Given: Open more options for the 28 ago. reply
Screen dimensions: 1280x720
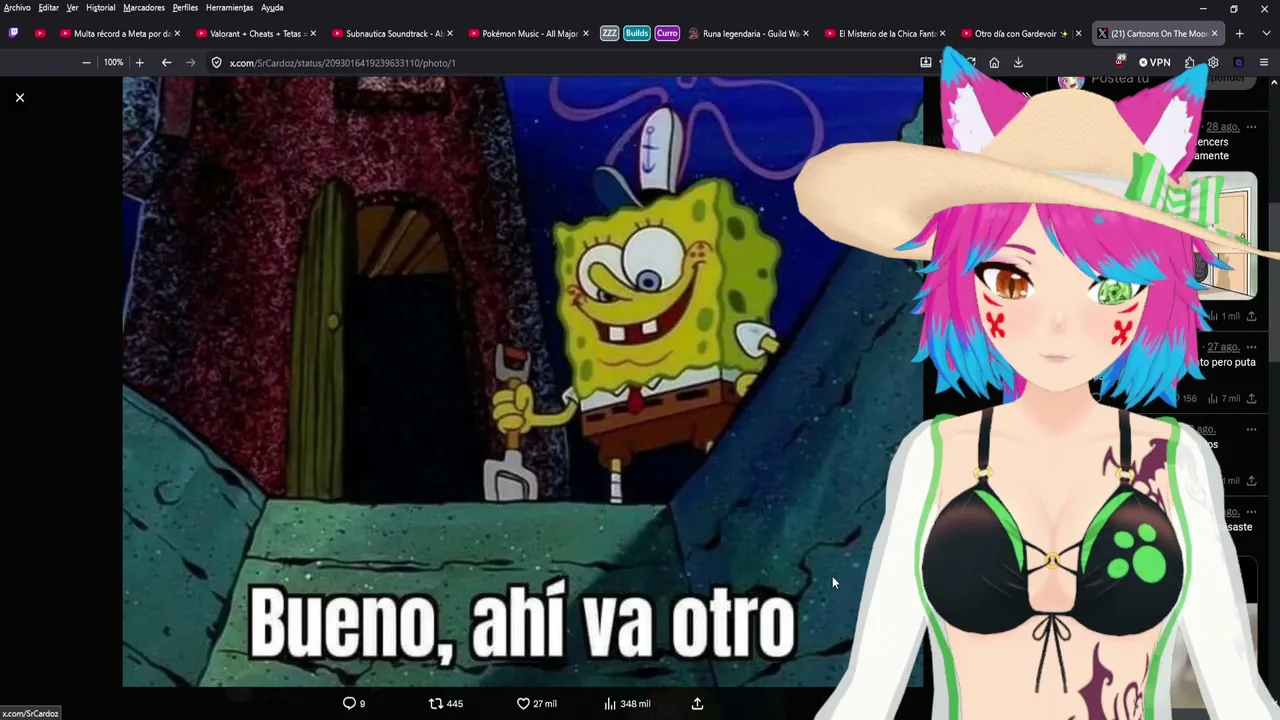Looking at the screenshot, I should (1251, 127).
